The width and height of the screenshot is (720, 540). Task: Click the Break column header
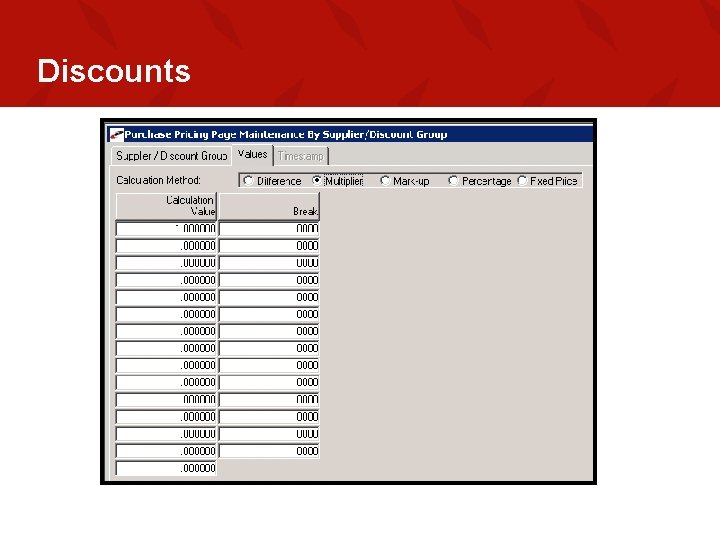point(269,206)
